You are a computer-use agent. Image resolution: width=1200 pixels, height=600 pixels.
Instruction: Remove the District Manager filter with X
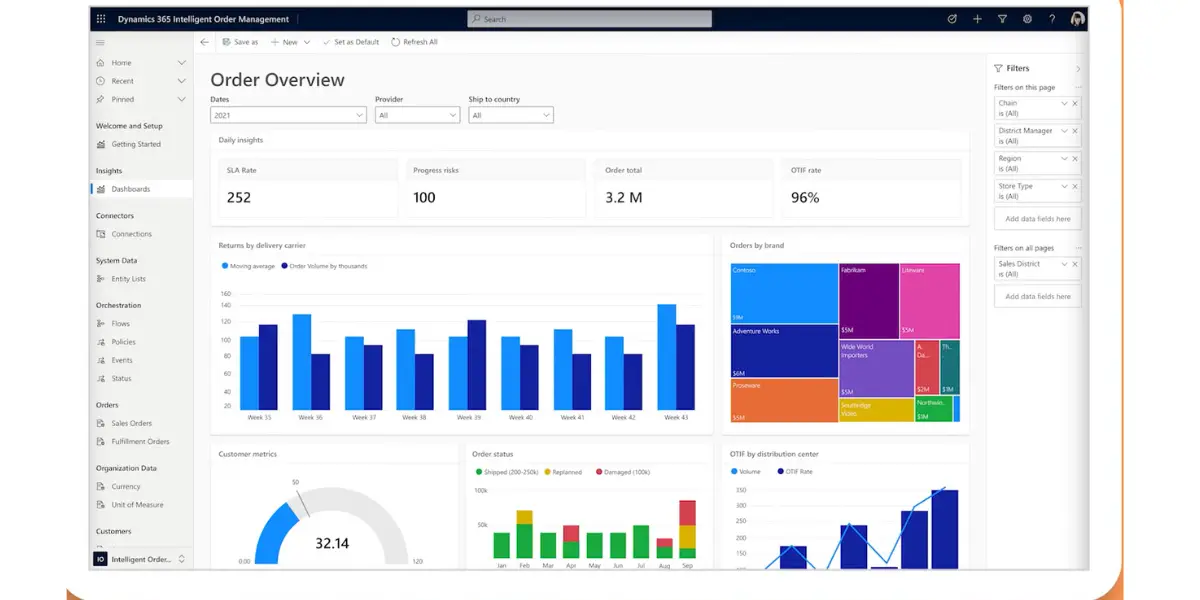click(1075, 131)
